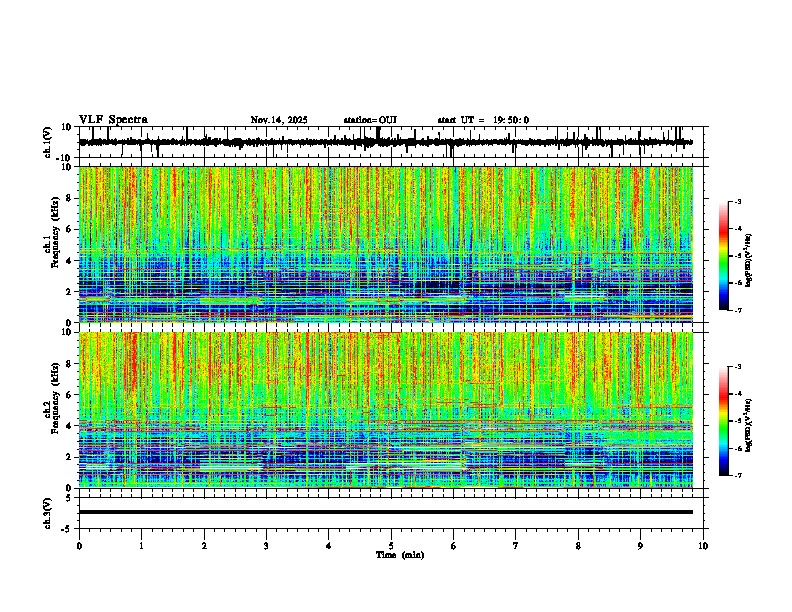Click the ch.1 PSD color scale bar
This screenshot has height=612, width=792.
click(x=724, y=256)
